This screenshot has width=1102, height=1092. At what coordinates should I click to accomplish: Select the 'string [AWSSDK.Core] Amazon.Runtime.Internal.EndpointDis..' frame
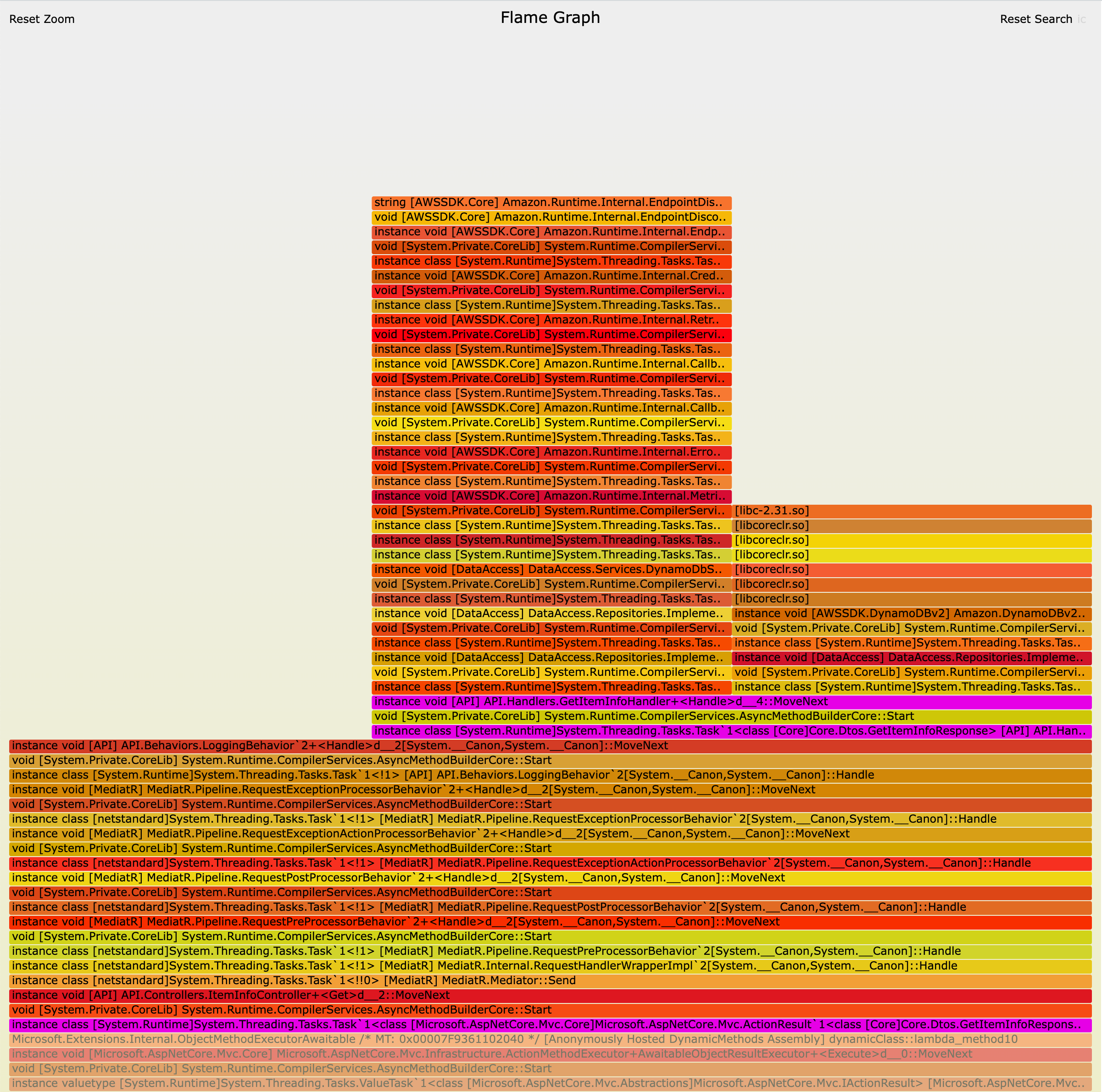click(551, 202)
